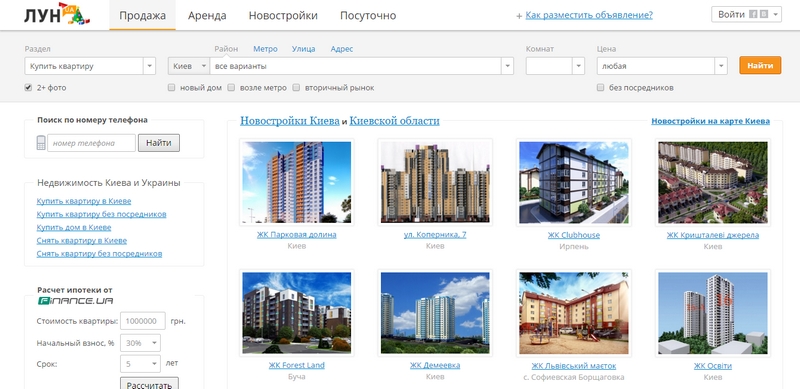Click the phone icon beside the number field

click(41, 143)
